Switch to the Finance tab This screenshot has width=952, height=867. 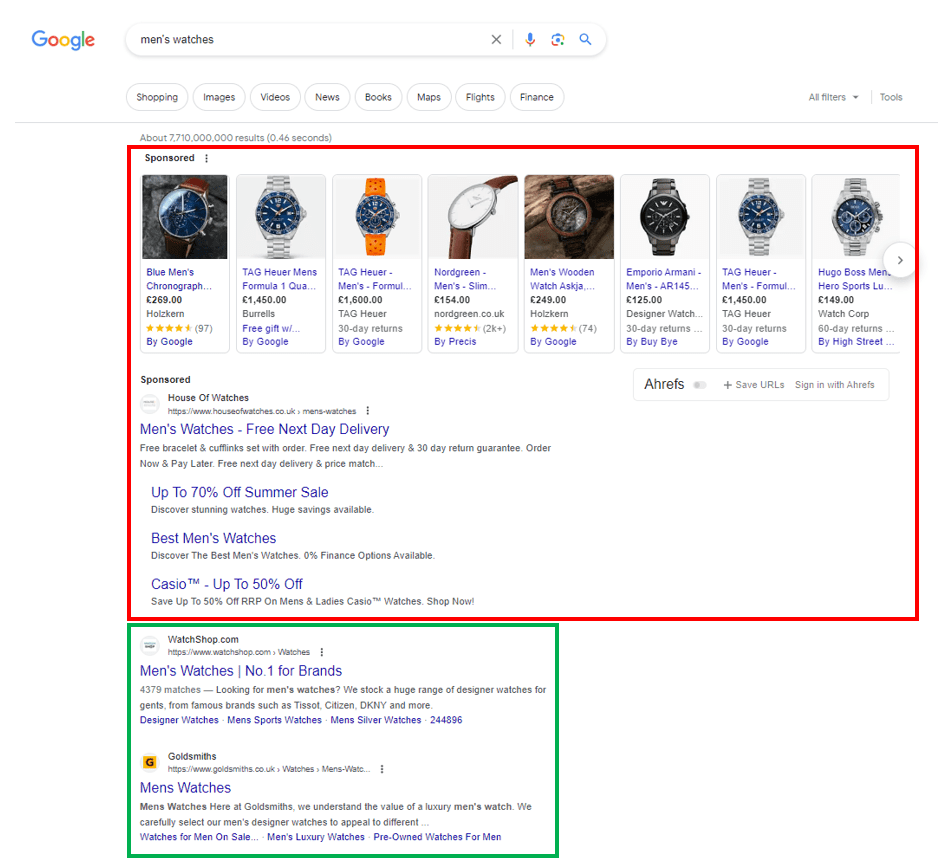(537, 97)
